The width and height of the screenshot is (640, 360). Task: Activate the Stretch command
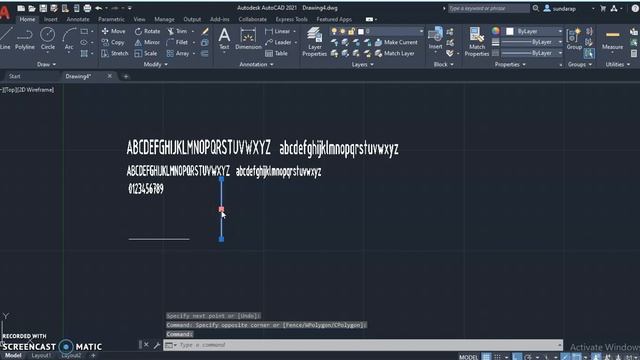[x=115, y=53]
